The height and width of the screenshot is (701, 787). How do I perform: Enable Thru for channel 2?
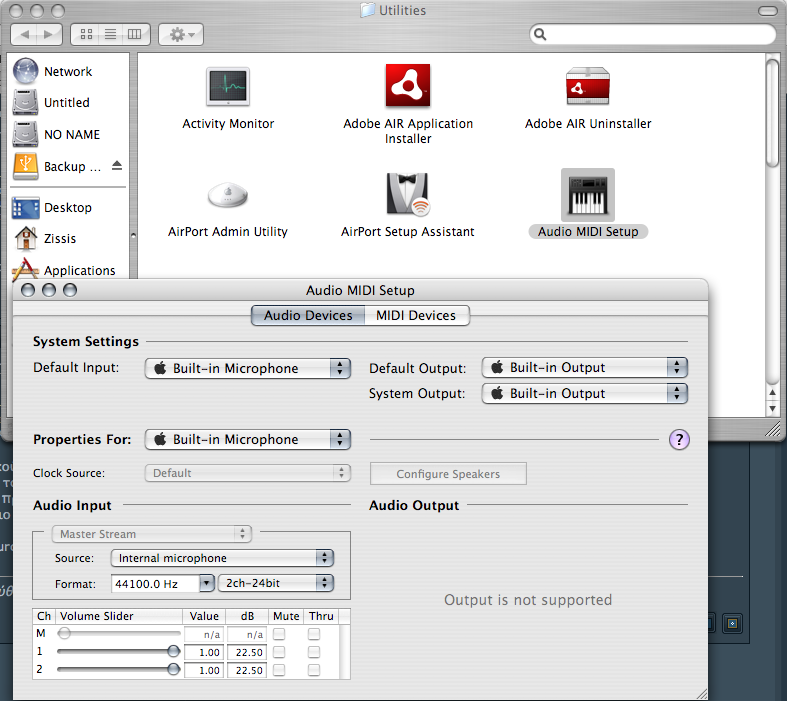click(314, 670)
